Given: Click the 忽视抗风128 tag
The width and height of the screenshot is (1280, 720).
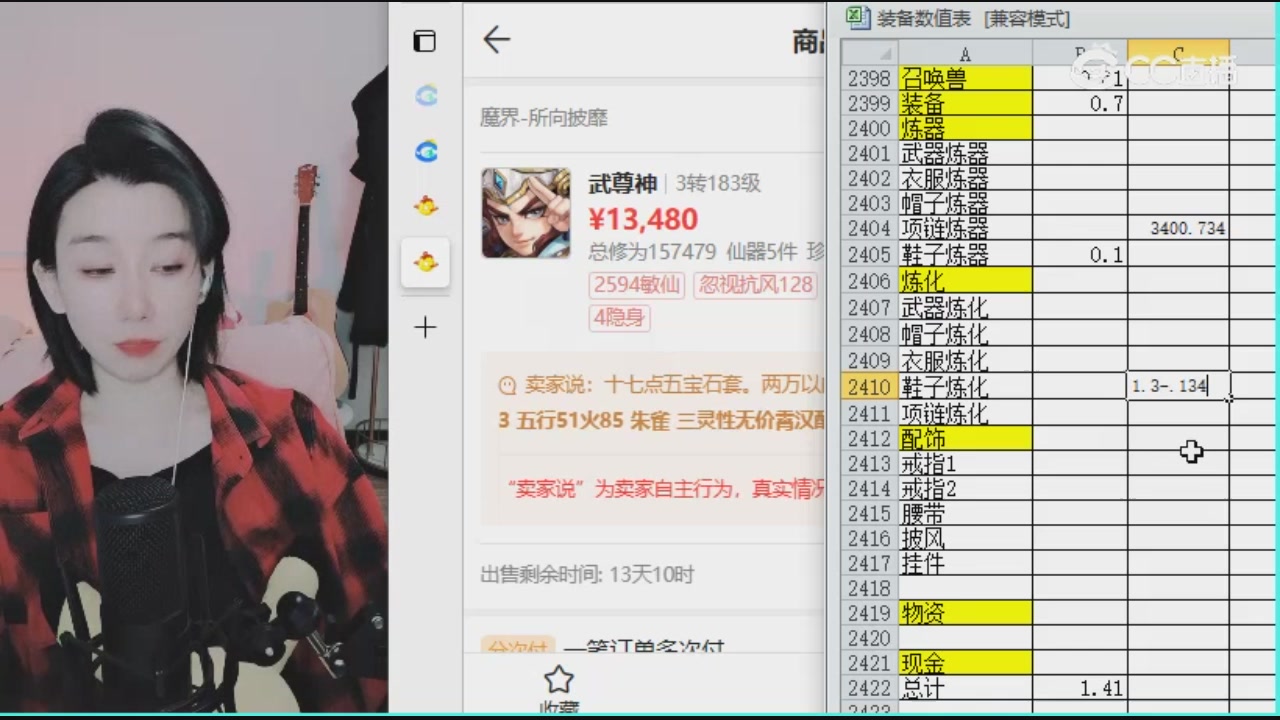Looking at the screenshot, I should (x=755, y=285).
